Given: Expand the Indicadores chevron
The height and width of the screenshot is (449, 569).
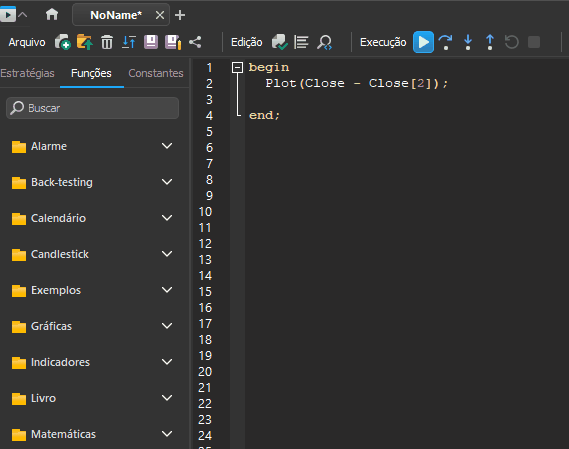Looking at the screenshot, I should pyautogui.click(x=167, y=362).
